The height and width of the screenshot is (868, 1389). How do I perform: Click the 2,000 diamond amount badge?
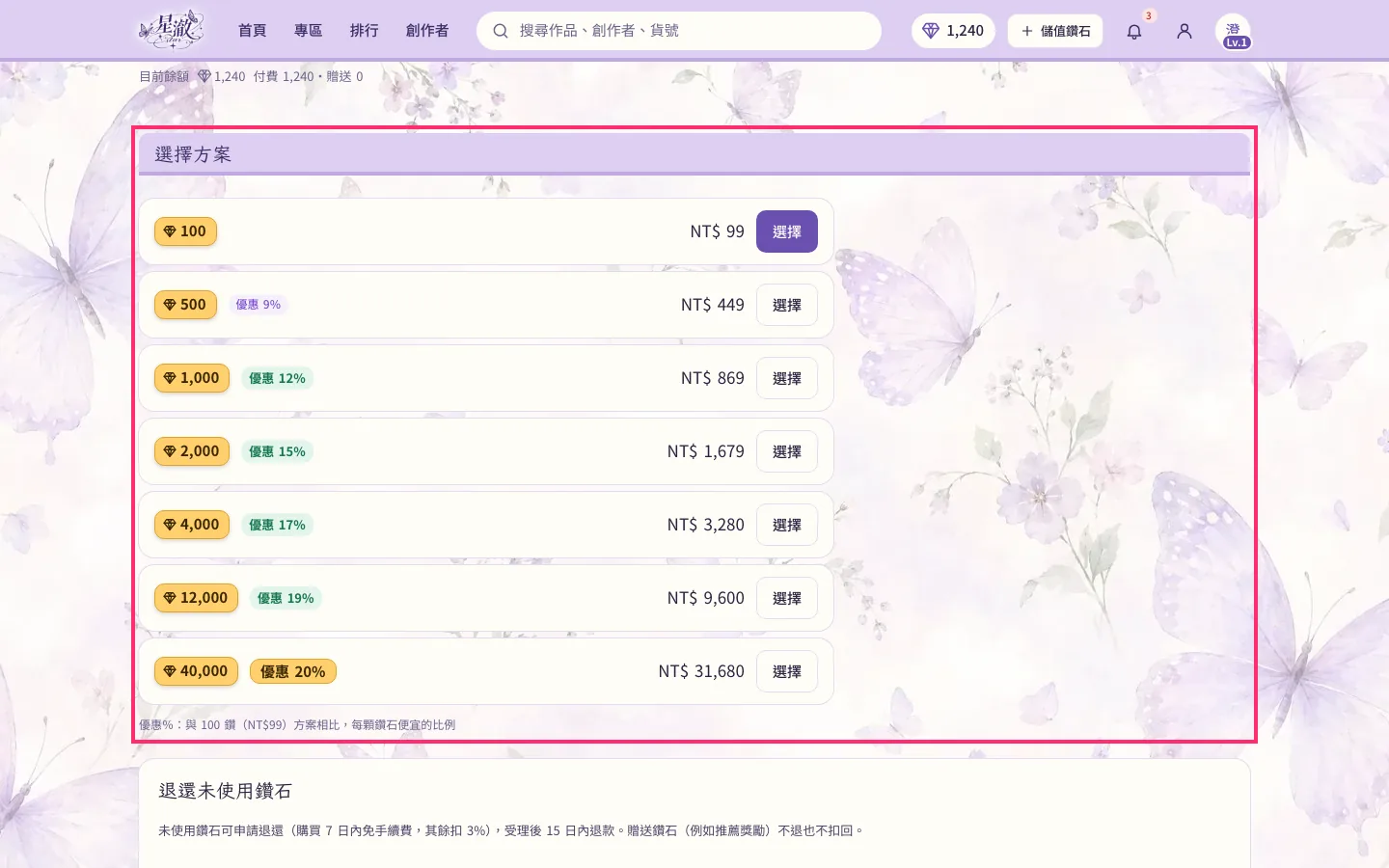(192, 451)
